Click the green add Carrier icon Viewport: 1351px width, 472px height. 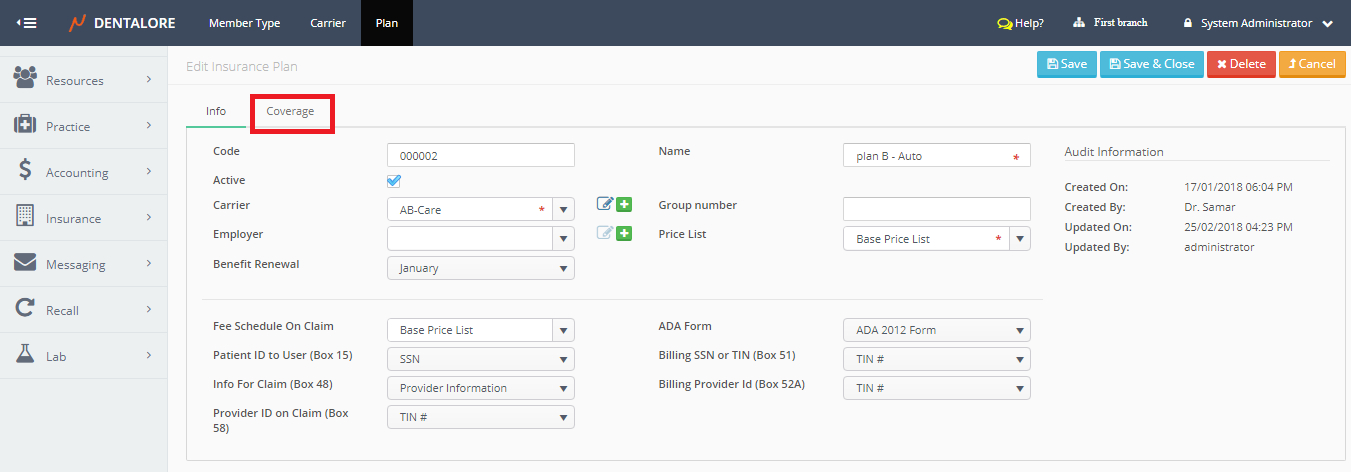point(624,205)
